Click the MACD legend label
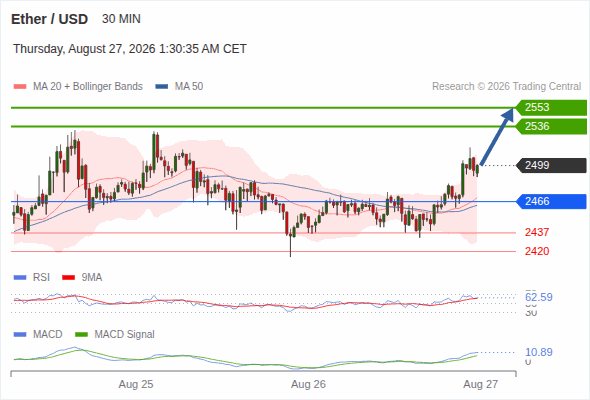The width and height of the screenshot is (590, 400). (x=47, y=334)
